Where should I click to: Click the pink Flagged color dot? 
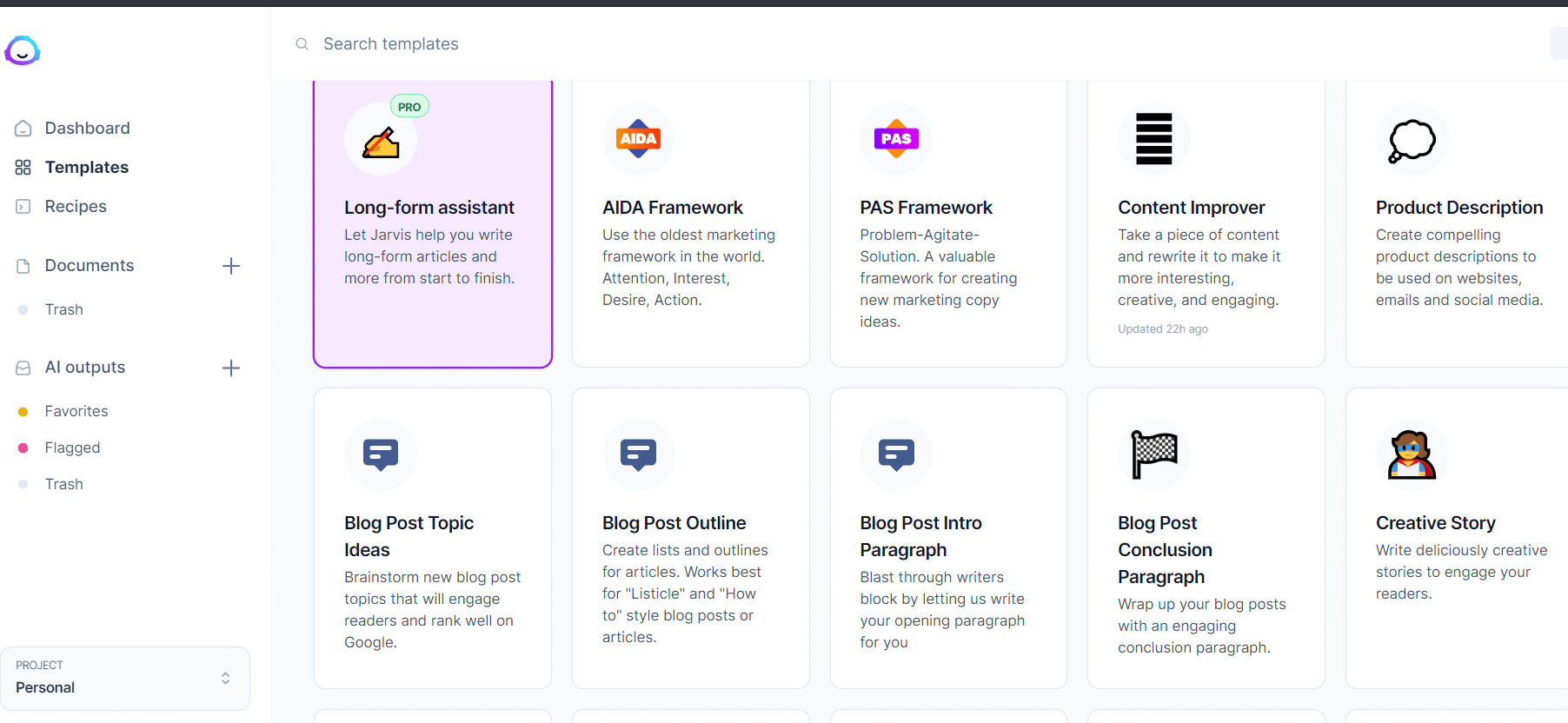(x=23, y=448)
